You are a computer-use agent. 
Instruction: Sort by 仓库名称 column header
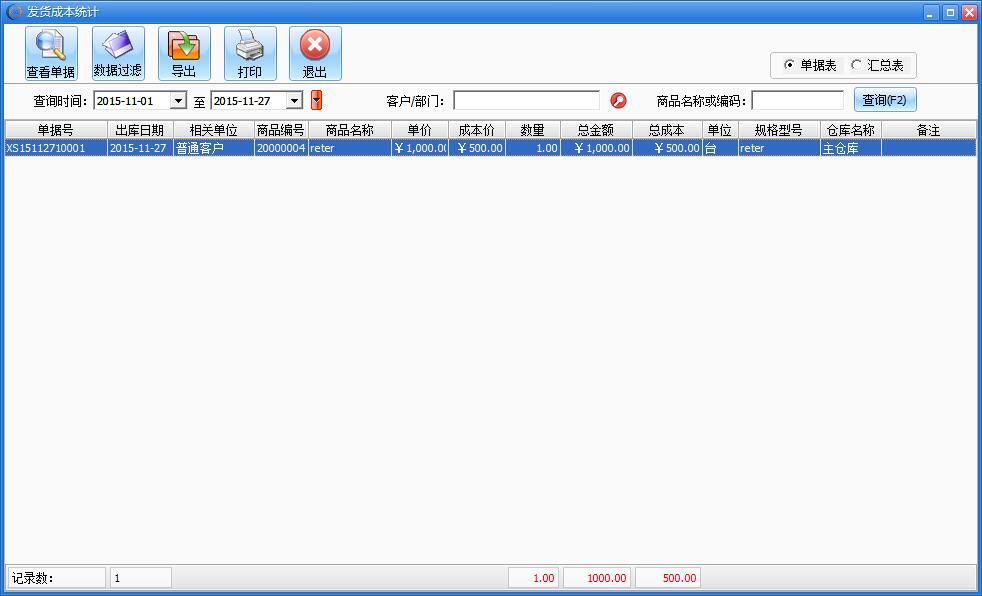[851, 130]
